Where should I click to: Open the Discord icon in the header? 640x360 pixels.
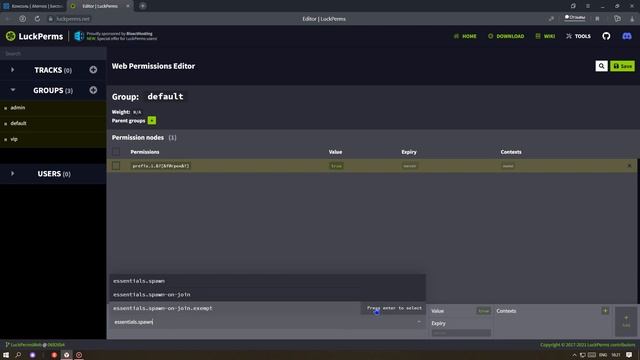pyautogui.click(x=627, y=36)
